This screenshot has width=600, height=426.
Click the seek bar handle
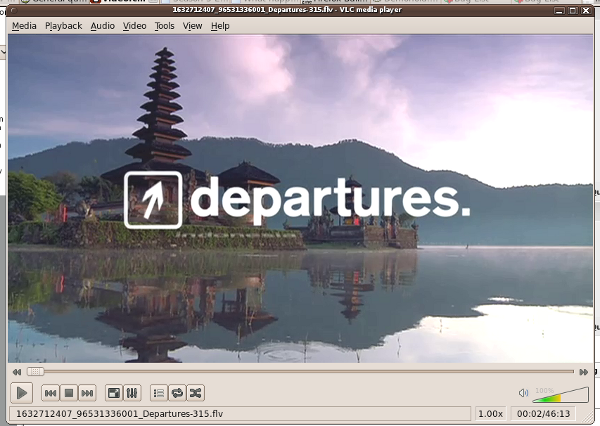click(35, 372)
